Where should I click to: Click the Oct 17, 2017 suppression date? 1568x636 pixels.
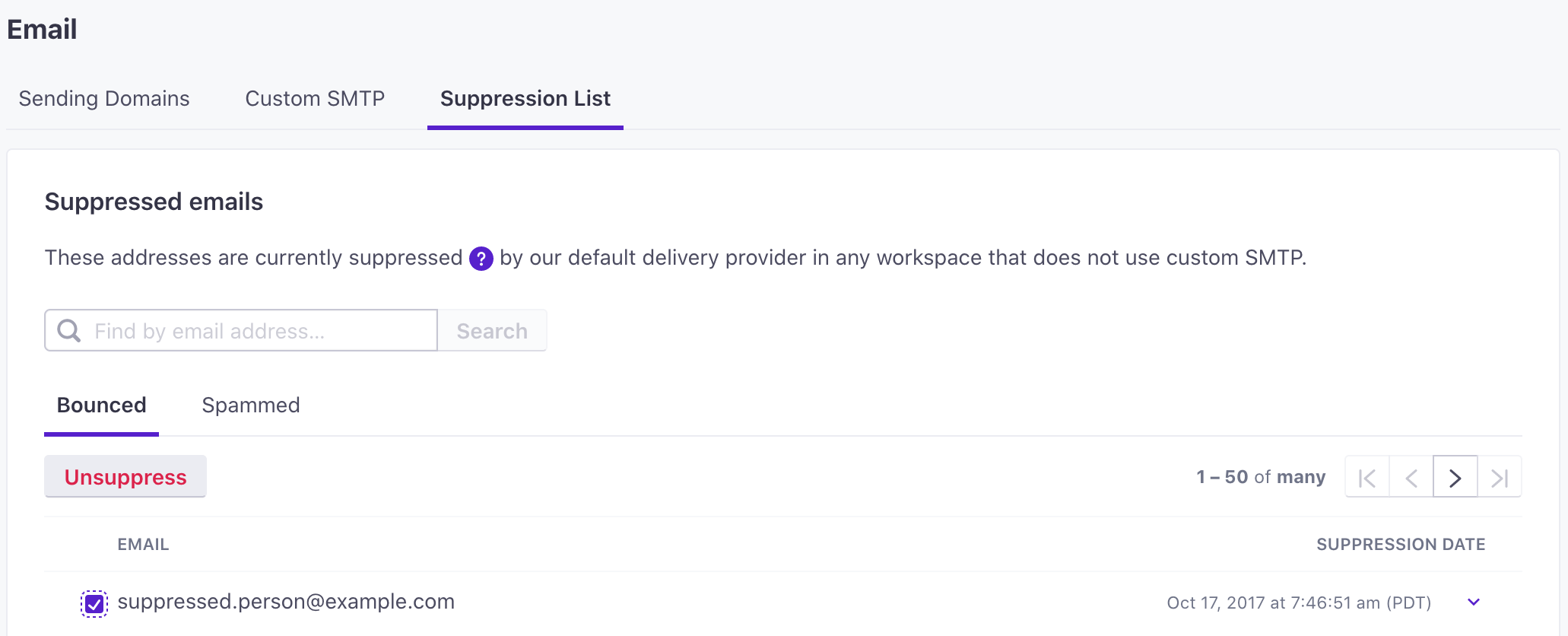click(x=1299, y=603)
